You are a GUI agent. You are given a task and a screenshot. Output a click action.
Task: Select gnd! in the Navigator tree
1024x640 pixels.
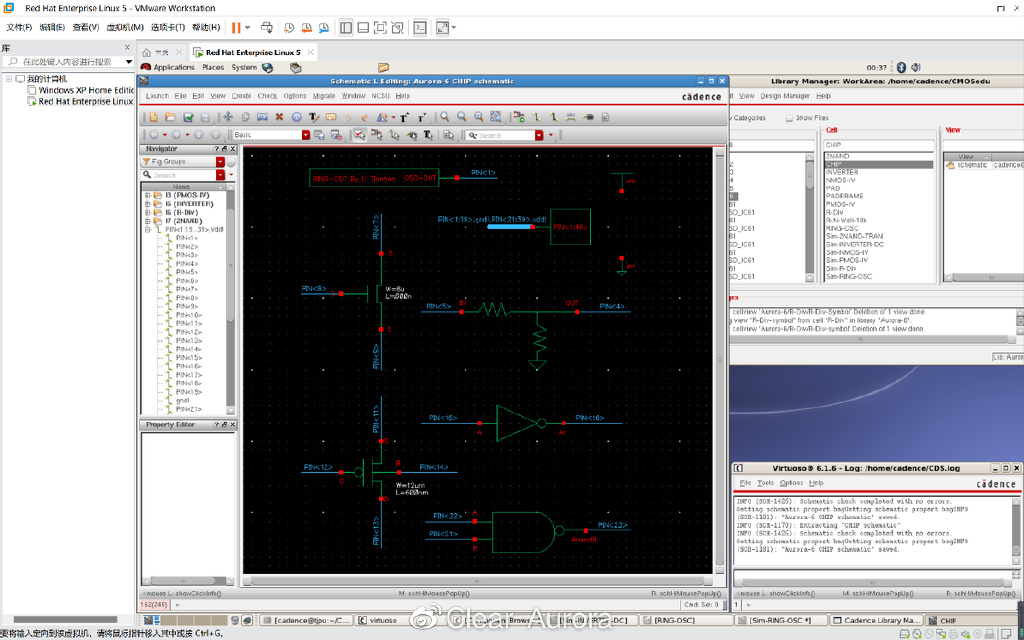(183, 400)
